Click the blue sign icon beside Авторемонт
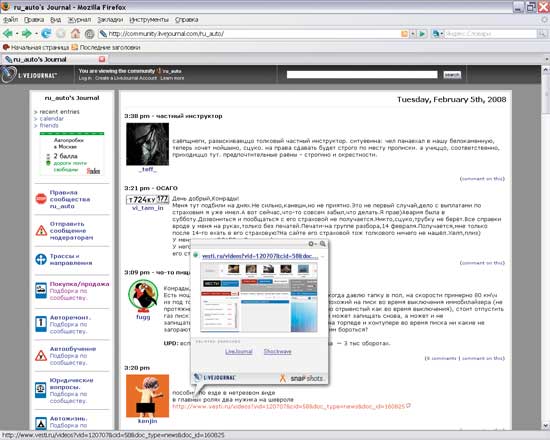 pyautogui.click(x=41, y=324)
